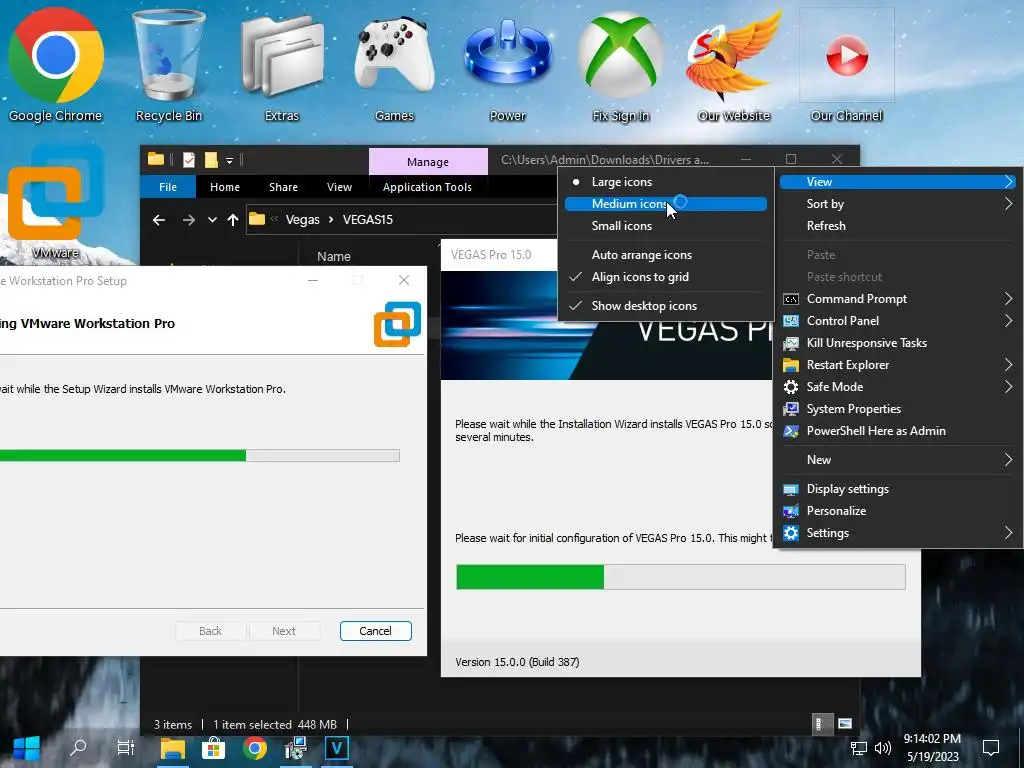The height and width of the screenshot is (768, 1024).
Task: Switch Explorer to large thumbnails view button
Action: (x=845, y=724)
